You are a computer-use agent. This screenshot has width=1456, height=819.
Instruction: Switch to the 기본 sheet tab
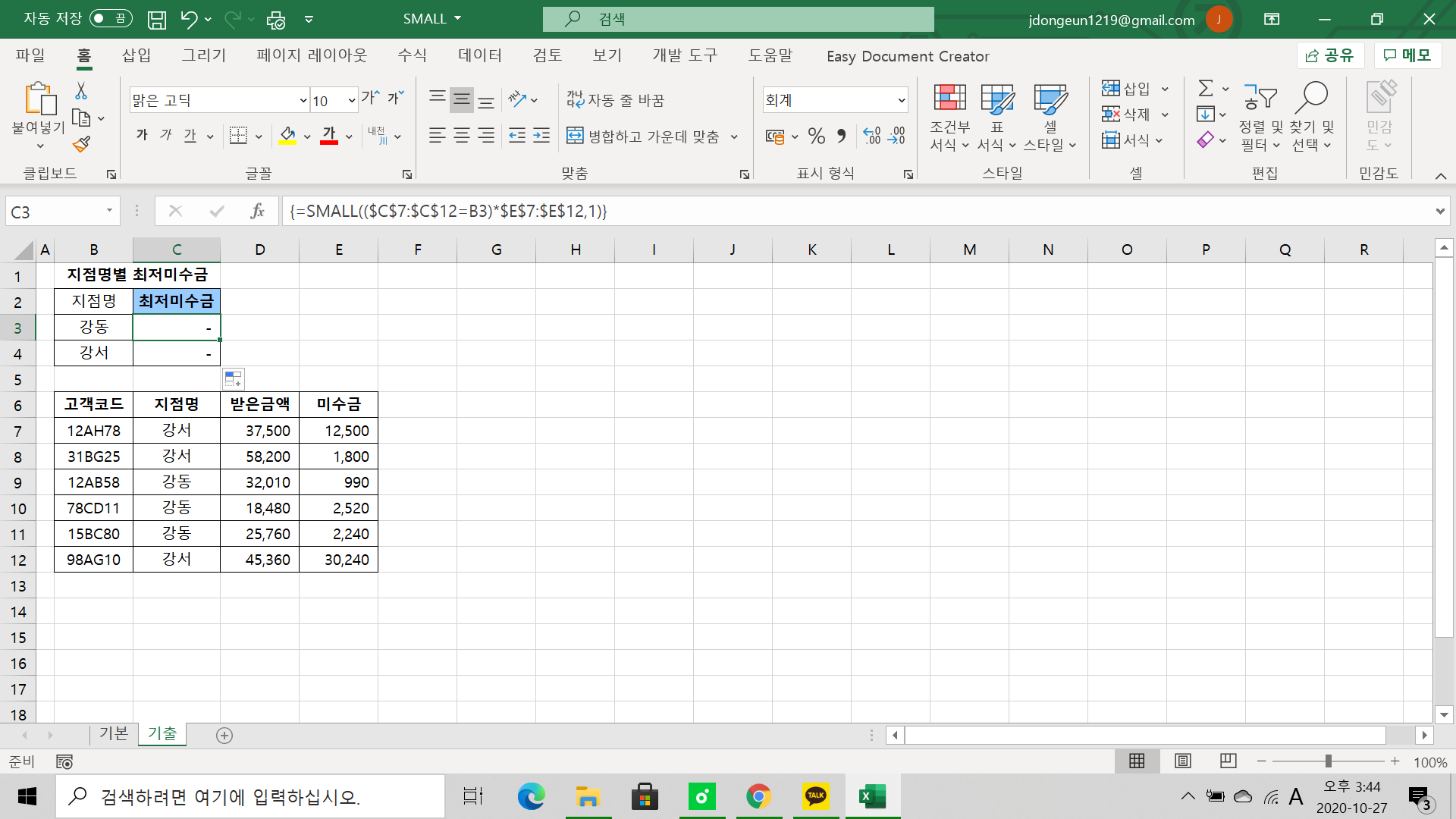coord(114,733)
